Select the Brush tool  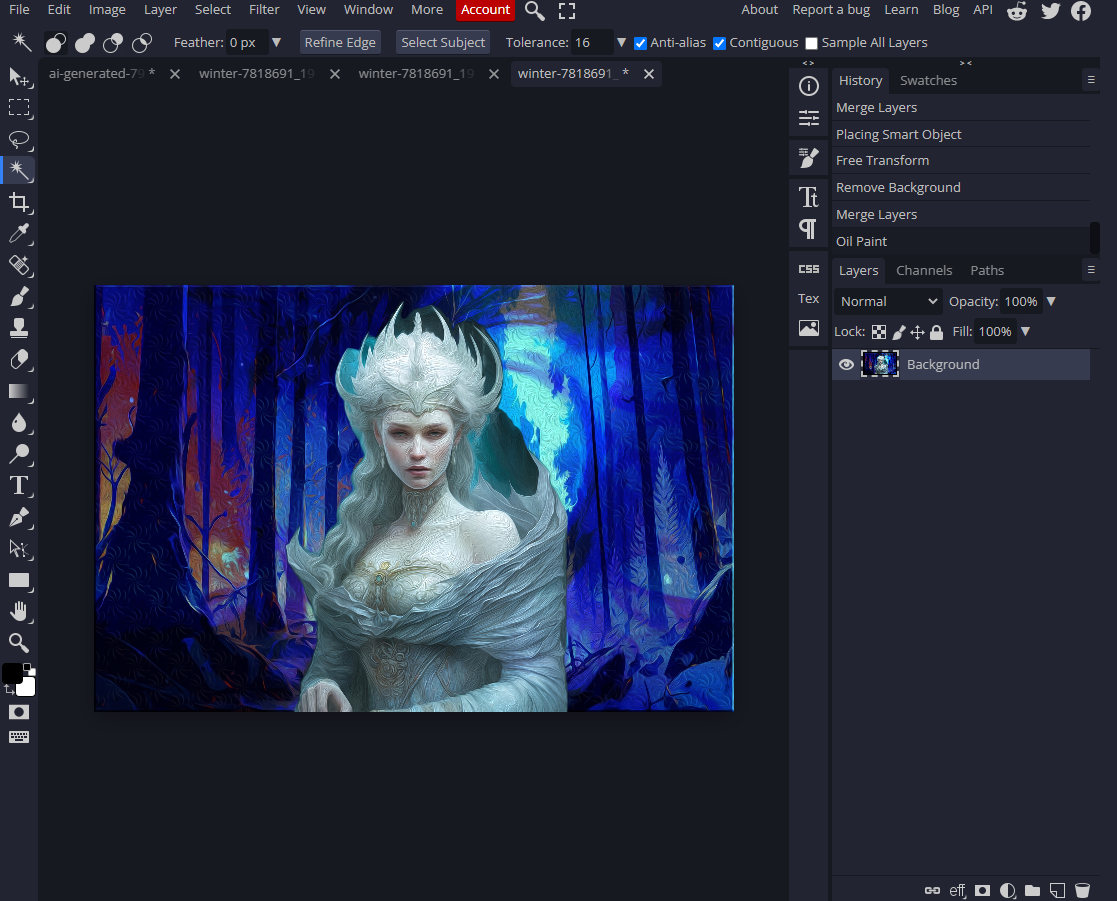pos(19,296)
